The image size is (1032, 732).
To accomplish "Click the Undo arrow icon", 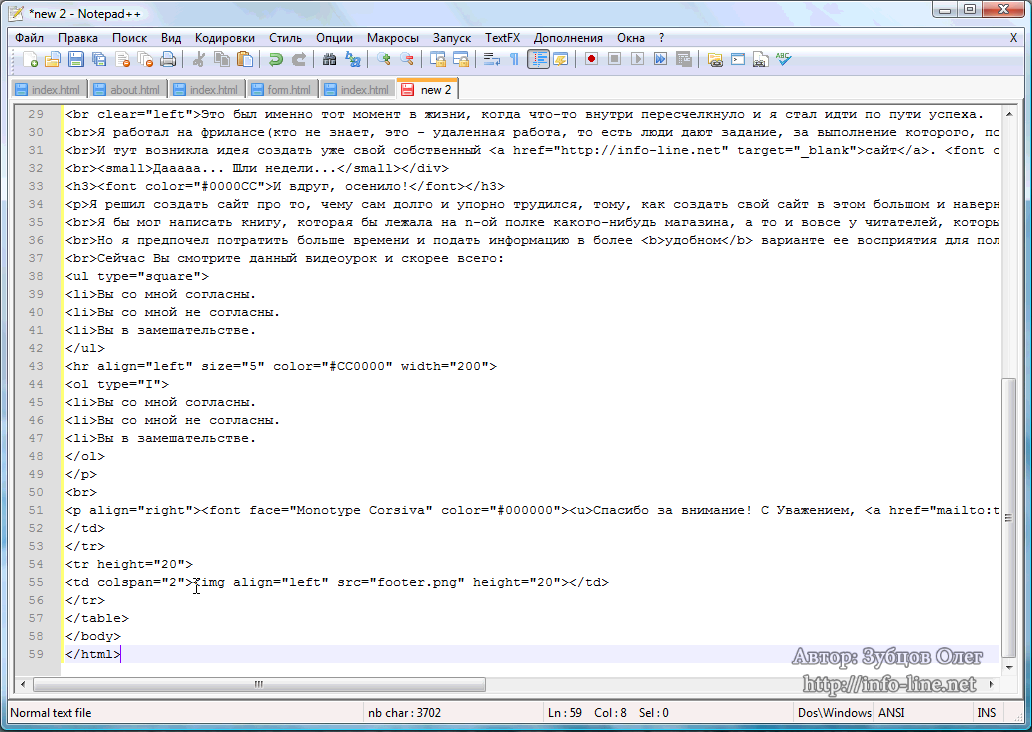I will (275, 60).
